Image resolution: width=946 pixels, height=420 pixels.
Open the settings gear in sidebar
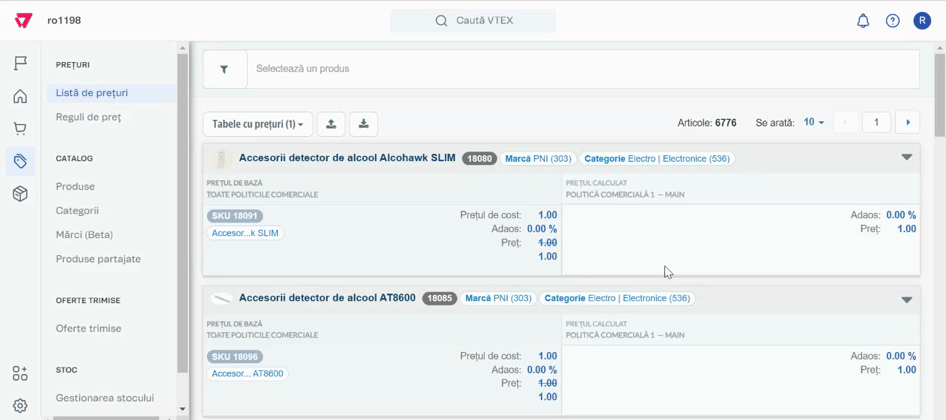(x=20, y=406)
